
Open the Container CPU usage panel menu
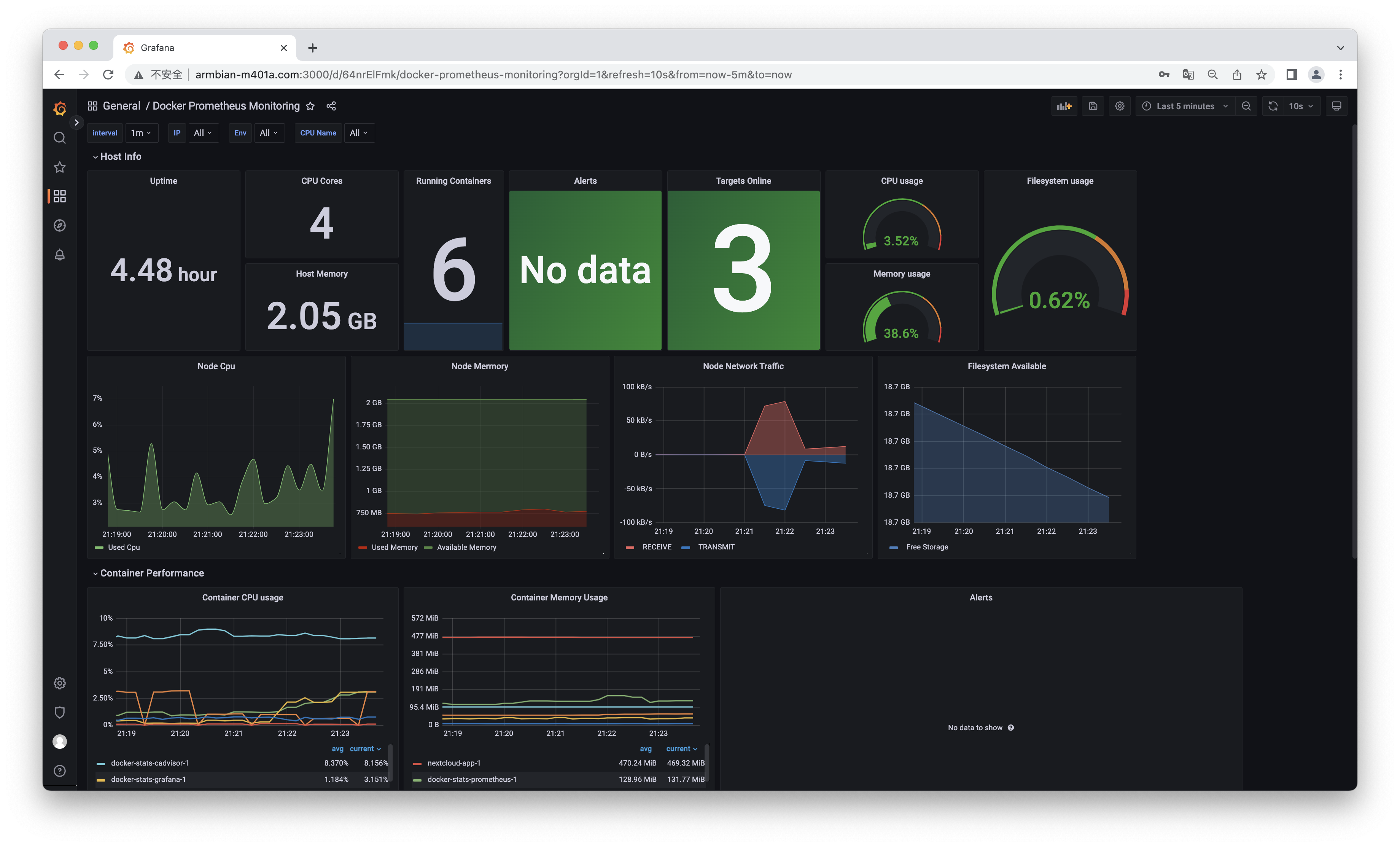pyautogui.click(x=243, y=597)
